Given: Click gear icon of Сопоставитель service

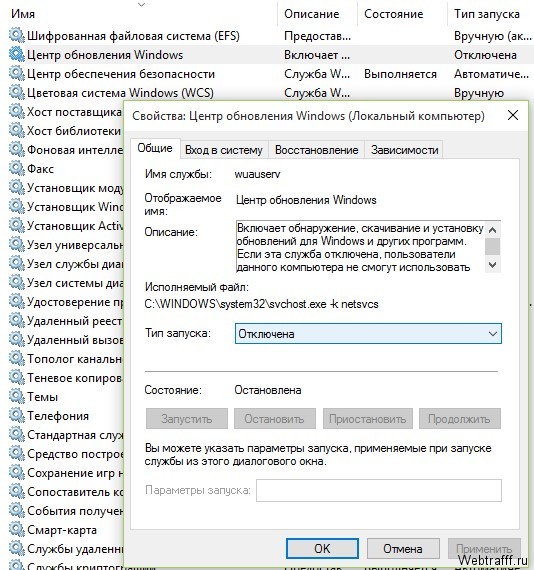Looking at the screenshot, I should point(16,491).
